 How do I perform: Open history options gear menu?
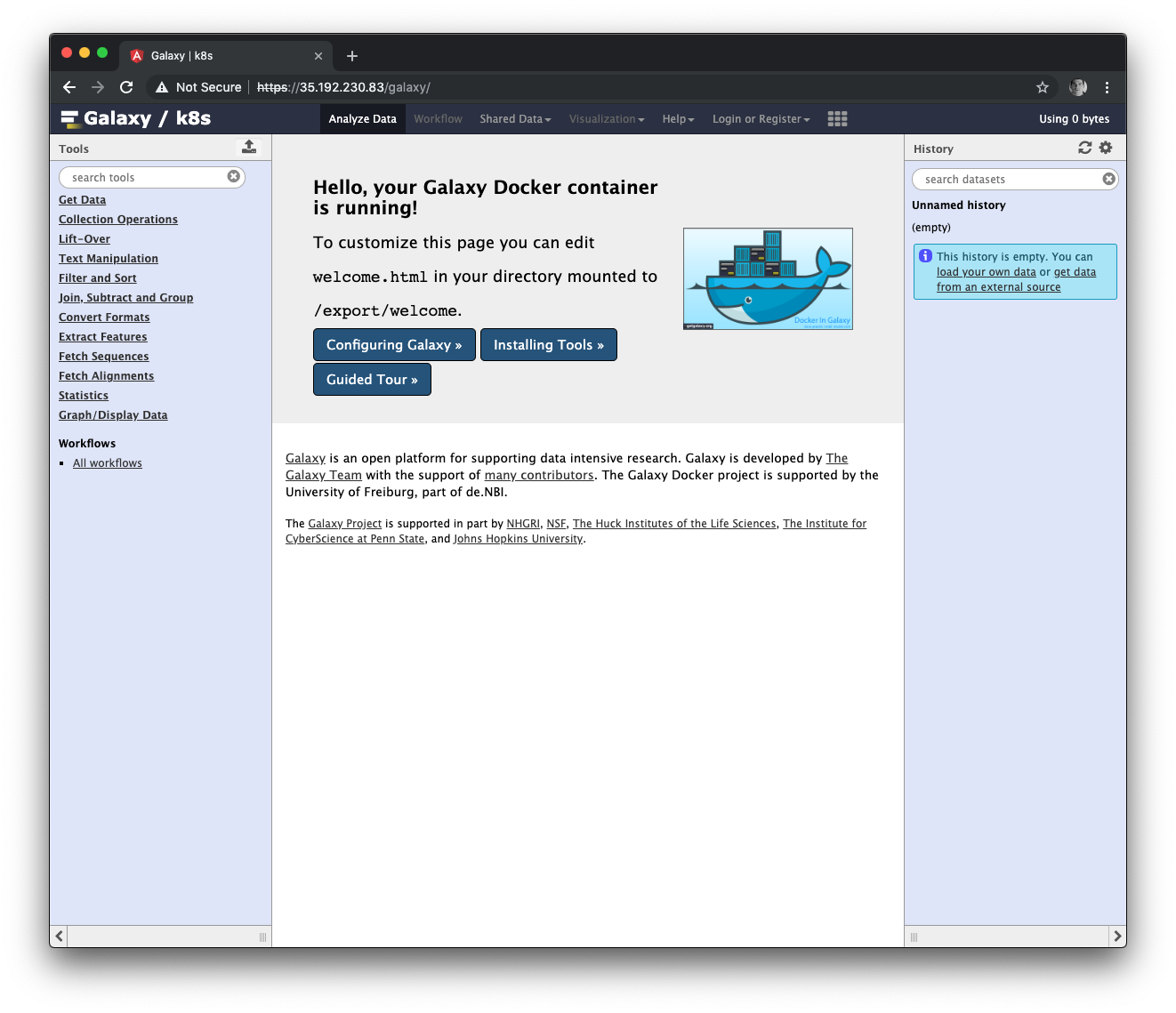point(1106,148)
